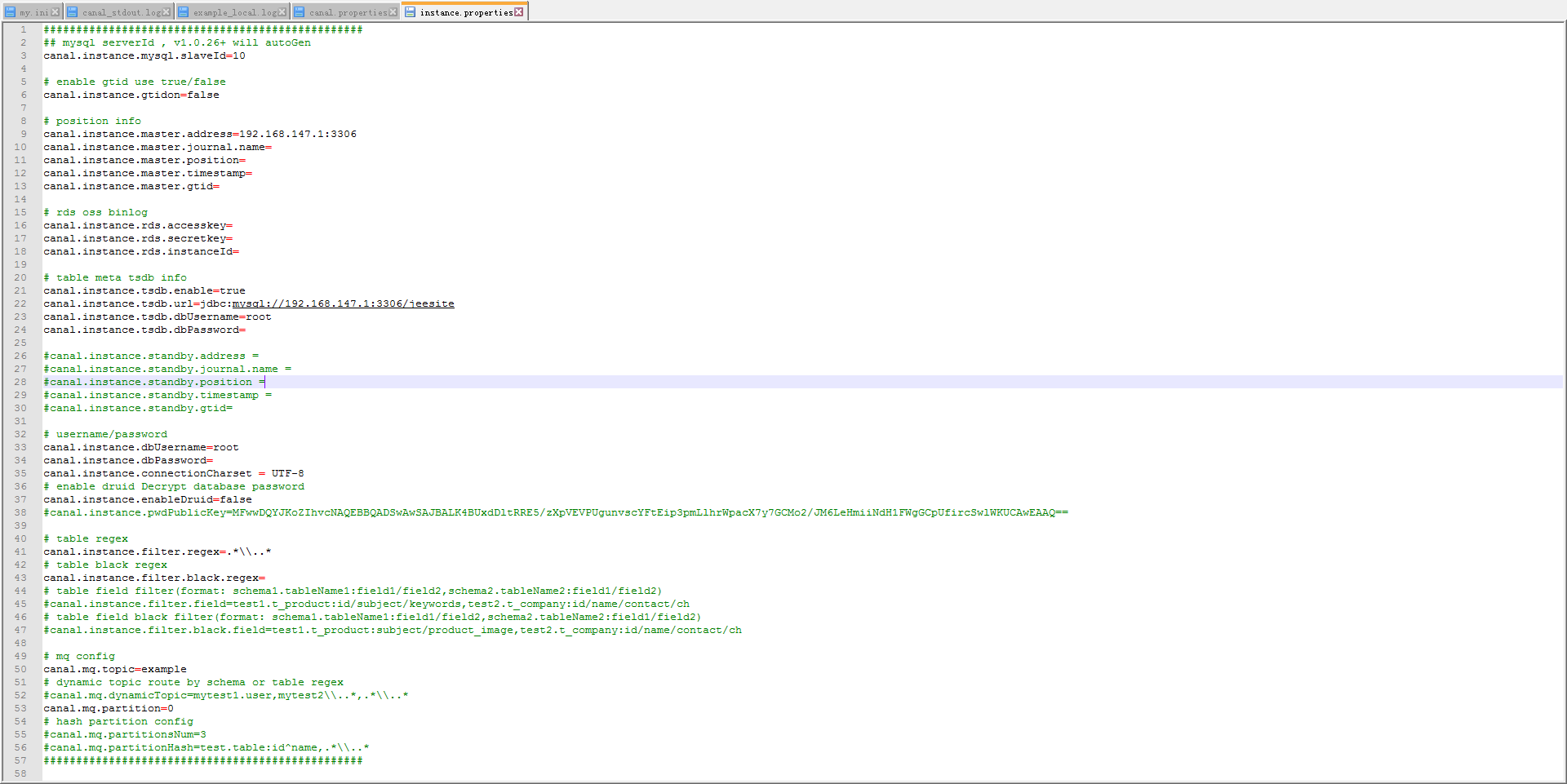1567x784 pixels.
Task: Click canal.instance.tsdb.dbUsername=root line
Action: (158, 317)
